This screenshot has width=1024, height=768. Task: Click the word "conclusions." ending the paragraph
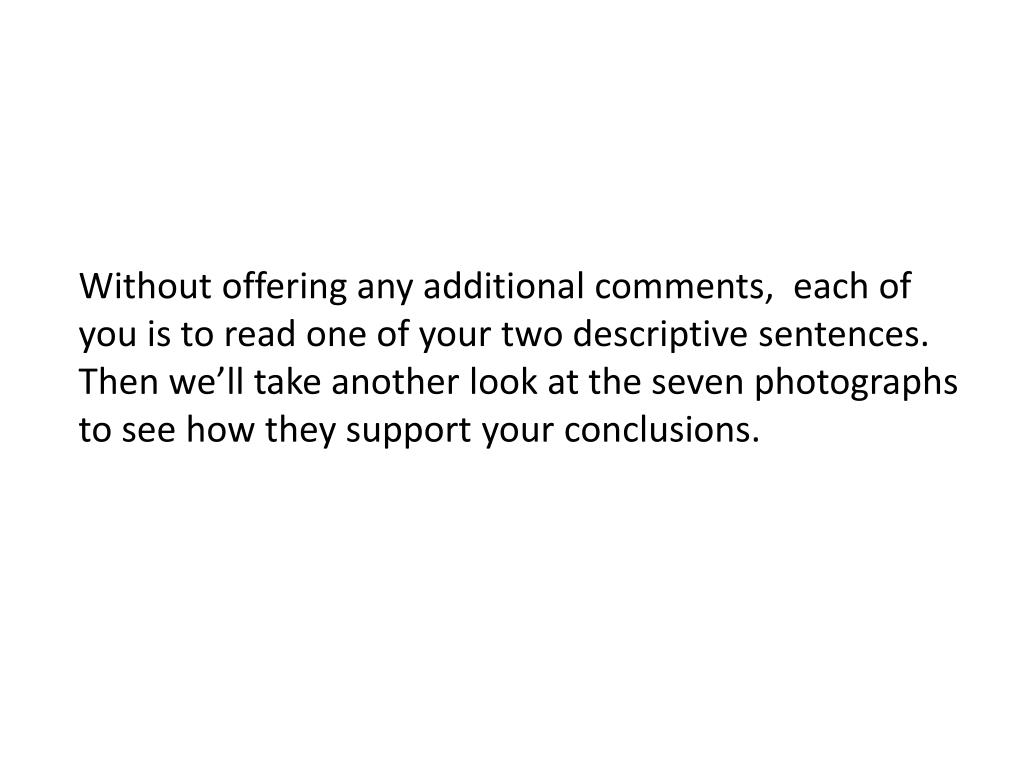coord(662,430)
